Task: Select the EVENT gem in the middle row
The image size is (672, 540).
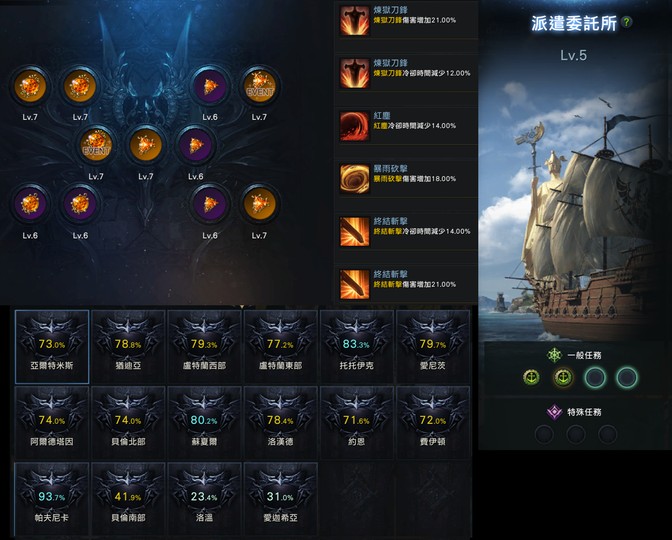Action: pos(96,145)
